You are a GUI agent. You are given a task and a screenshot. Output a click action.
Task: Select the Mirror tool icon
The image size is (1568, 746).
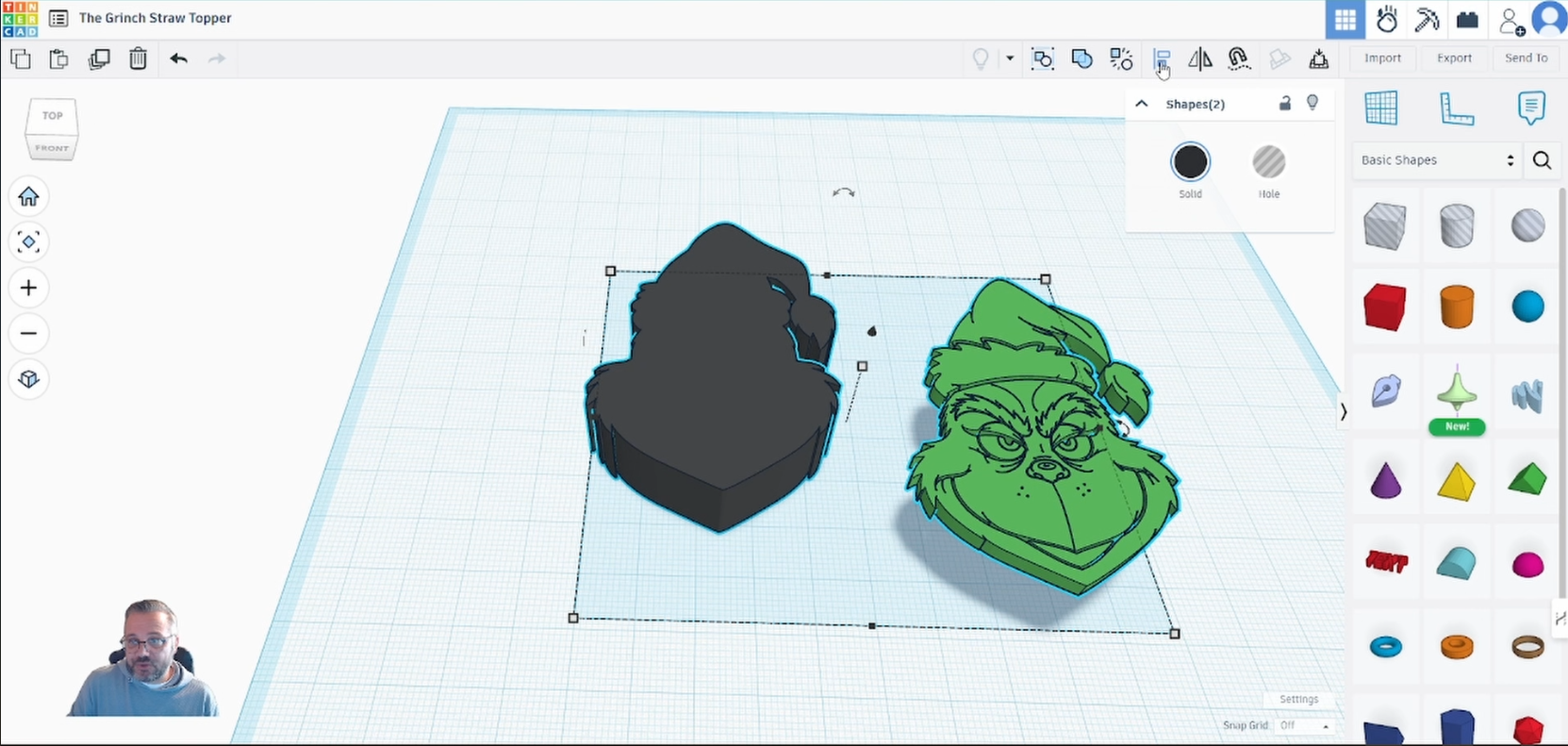(x=1199, y=59)
